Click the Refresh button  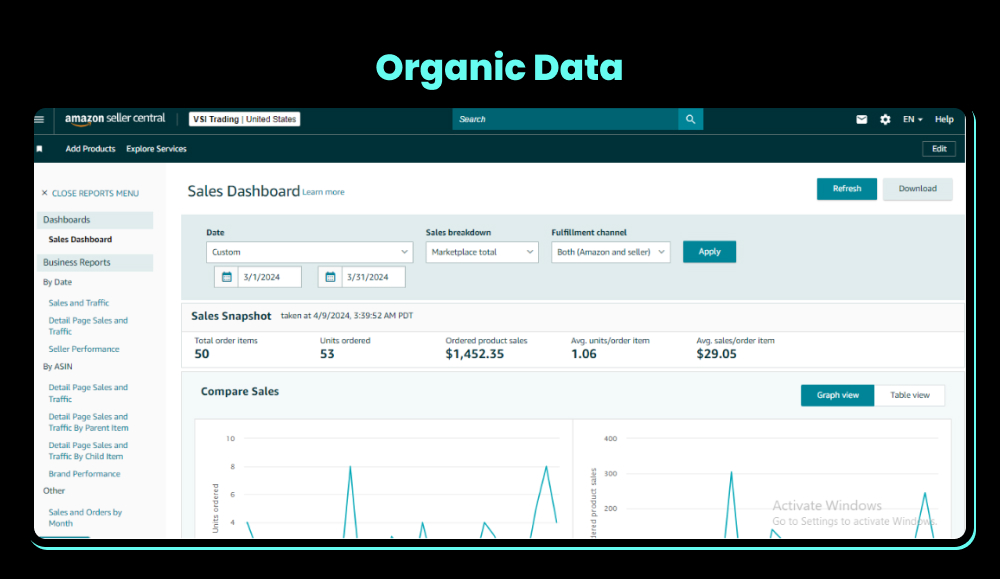coord(846,189)
